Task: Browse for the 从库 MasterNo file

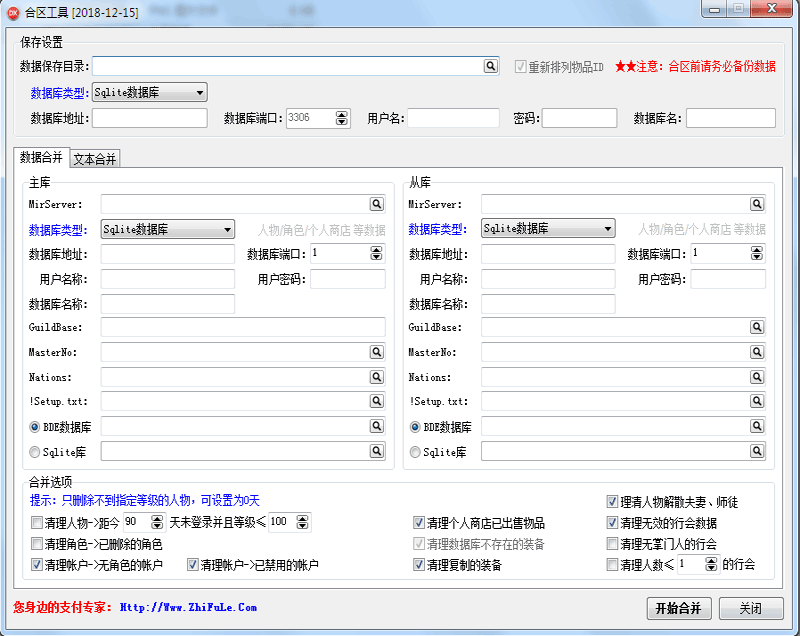Action: pyautogui.click(x=757, y=352)
